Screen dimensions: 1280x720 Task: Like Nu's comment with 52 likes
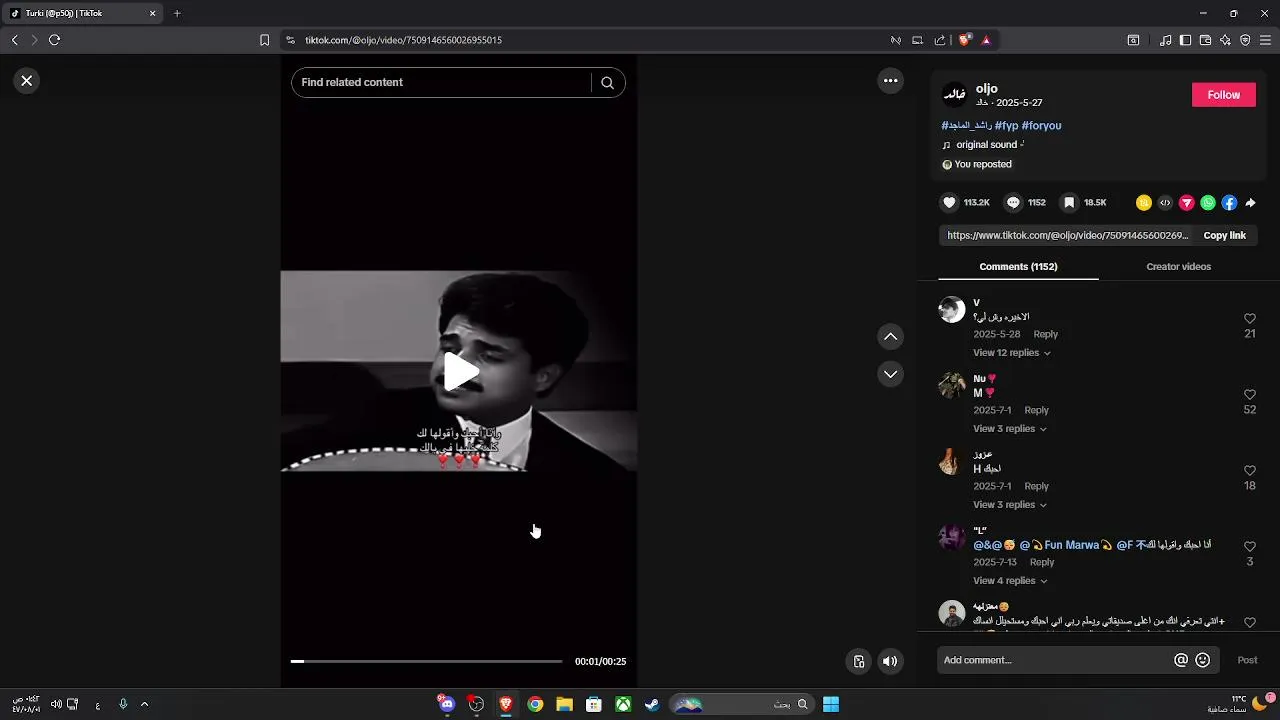[1250, 395]
